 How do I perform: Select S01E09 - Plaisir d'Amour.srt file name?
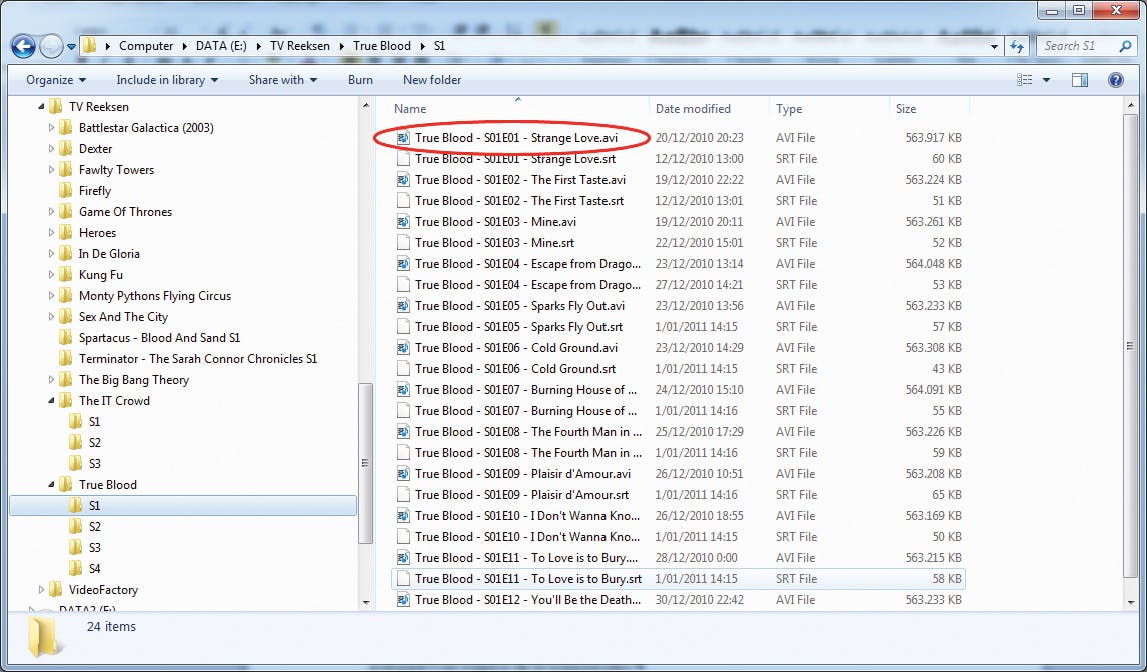click(x=522, y=495)
